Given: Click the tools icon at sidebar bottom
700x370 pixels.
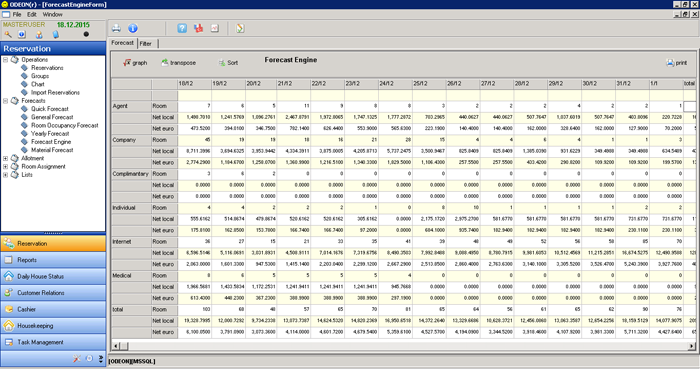Looking at the screenshot, I should point(77,358).
